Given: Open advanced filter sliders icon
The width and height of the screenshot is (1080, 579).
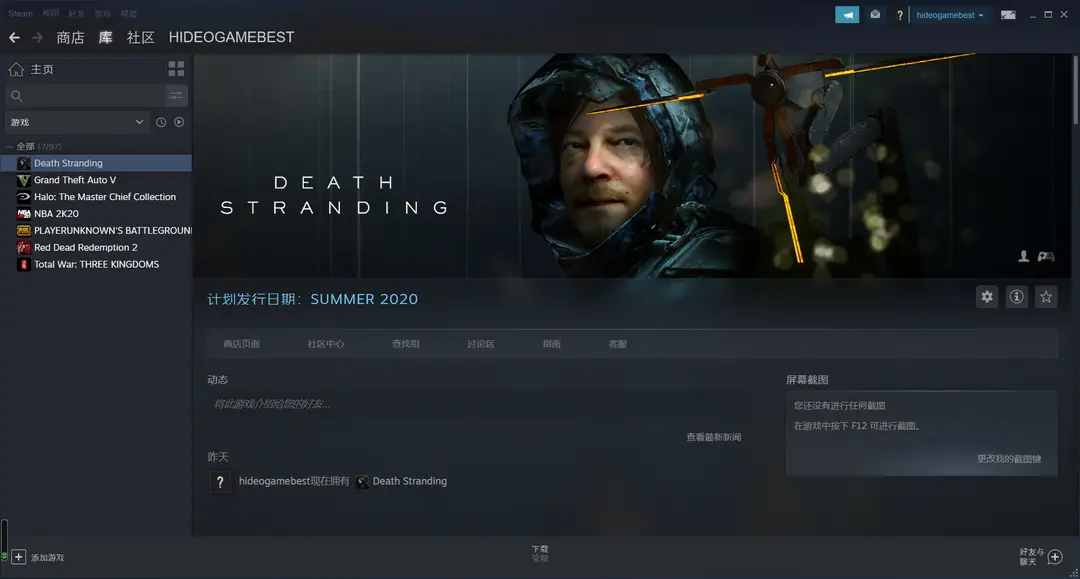Looking at the screenshot, I should (176, 96).
